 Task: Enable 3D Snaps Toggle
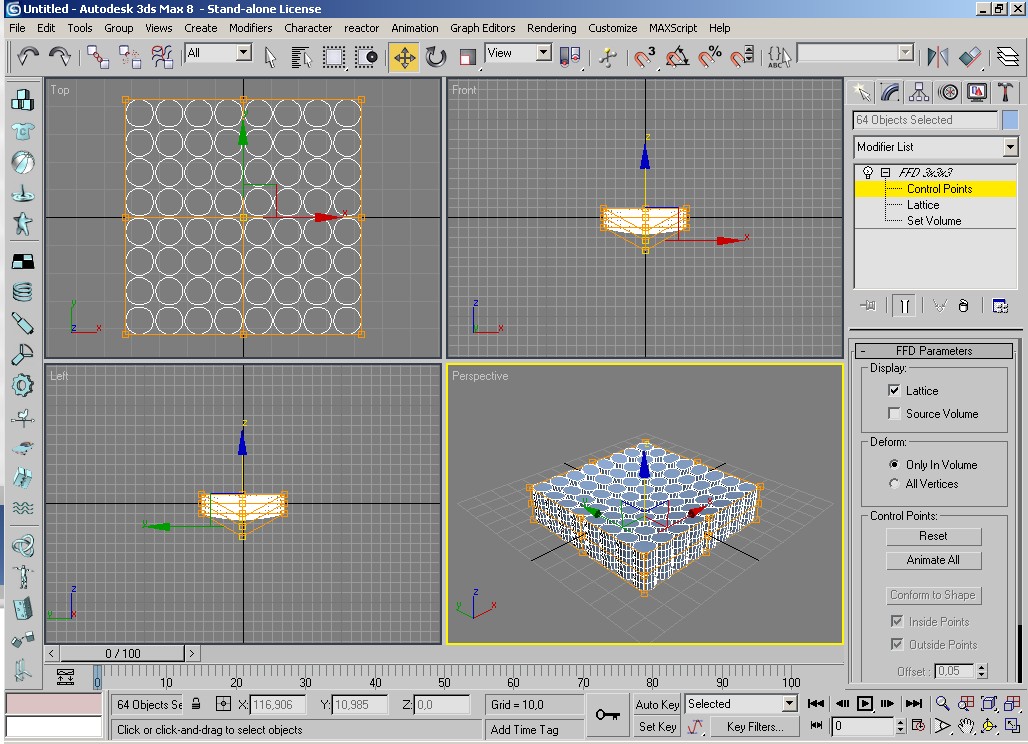pyautogui.click(x=644, y=57)
